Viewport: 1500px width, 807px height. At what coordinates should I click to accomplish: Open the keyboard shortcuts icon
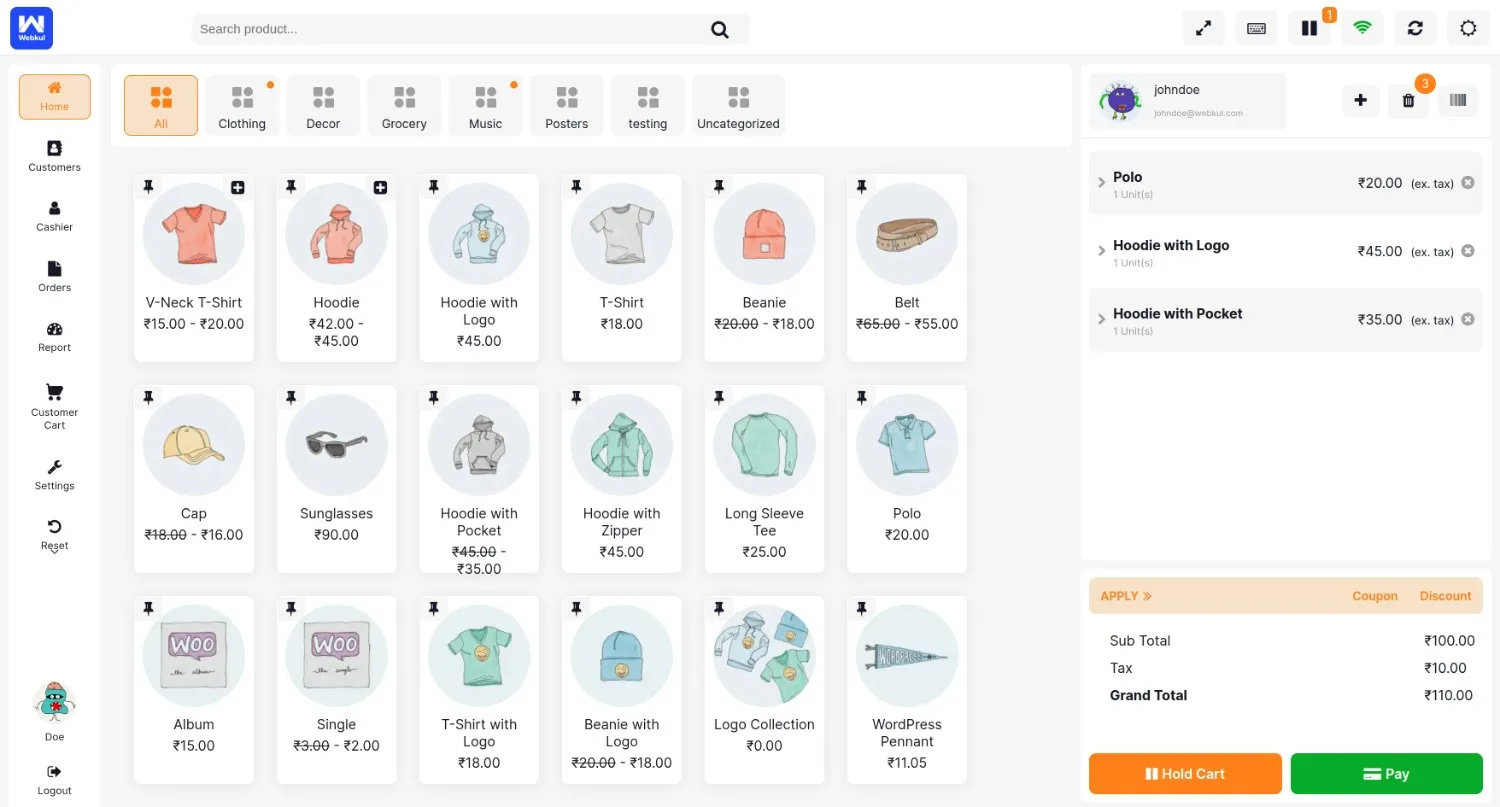point(1257,28)
